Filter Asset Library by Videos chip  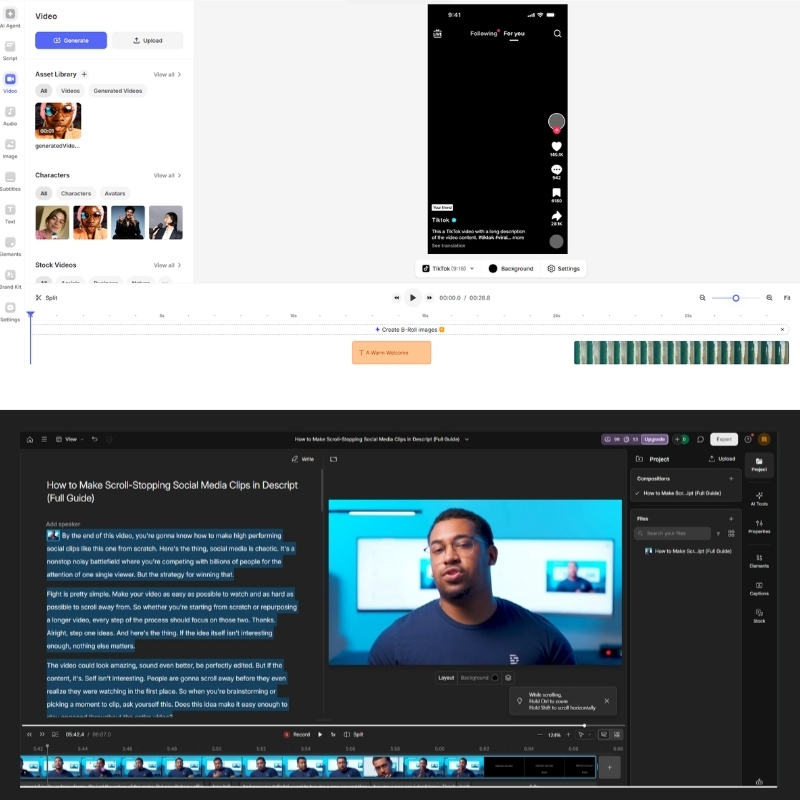point(70,91)
